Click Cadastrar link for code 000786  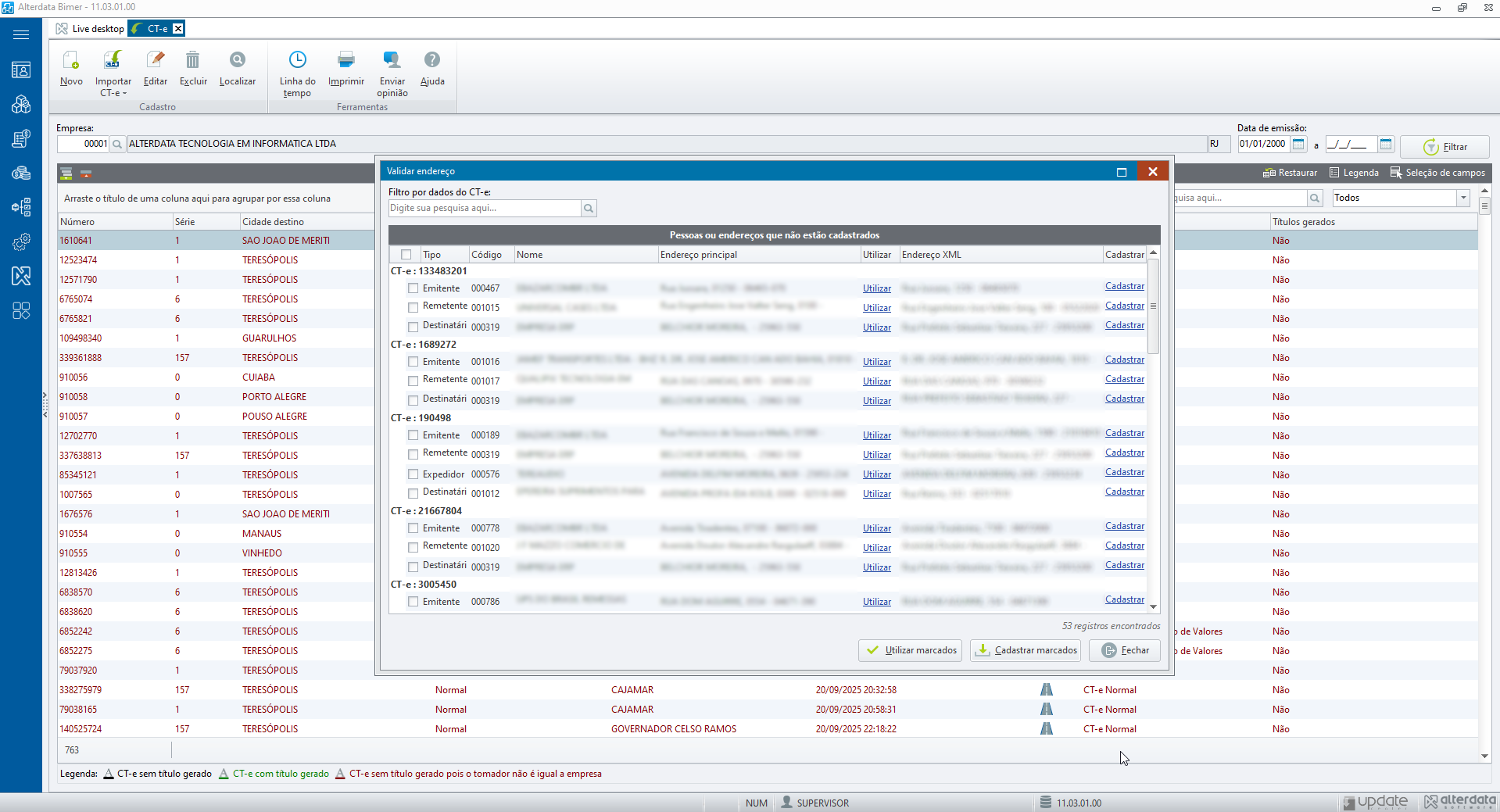click(1125, 599)
